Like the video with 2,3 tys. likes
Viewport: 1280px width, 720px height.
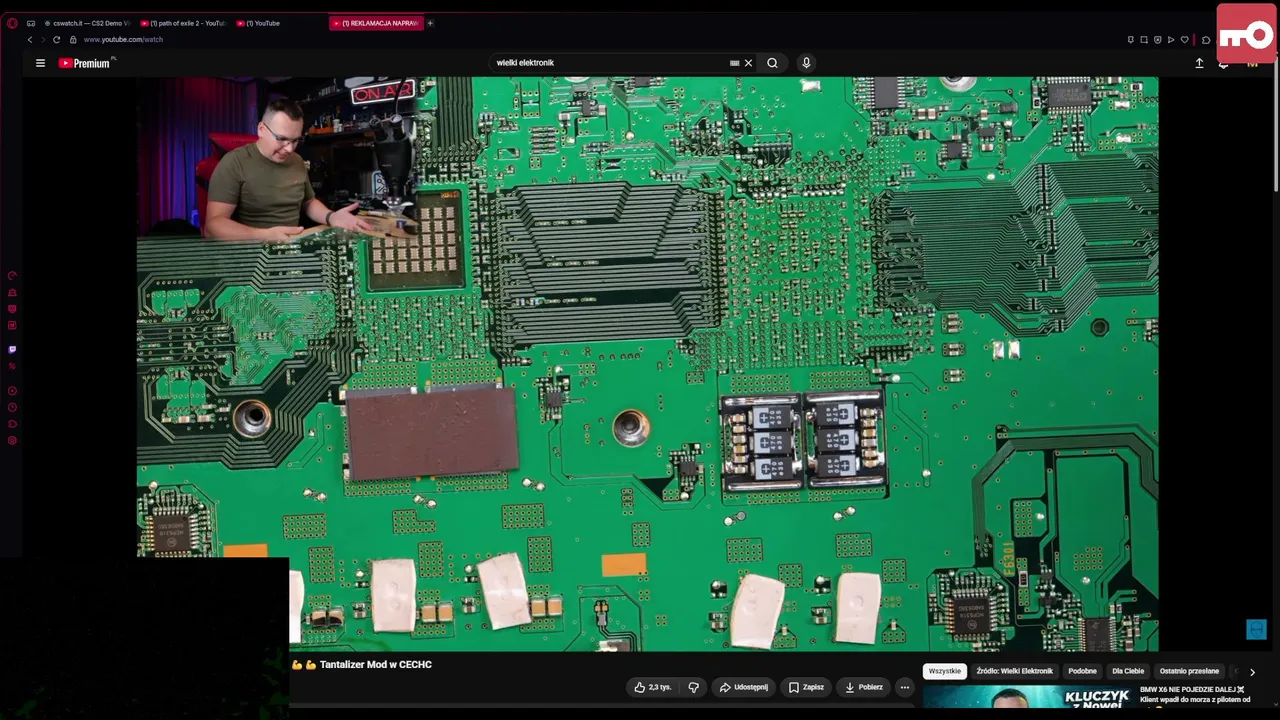click(x=652, y=687)
